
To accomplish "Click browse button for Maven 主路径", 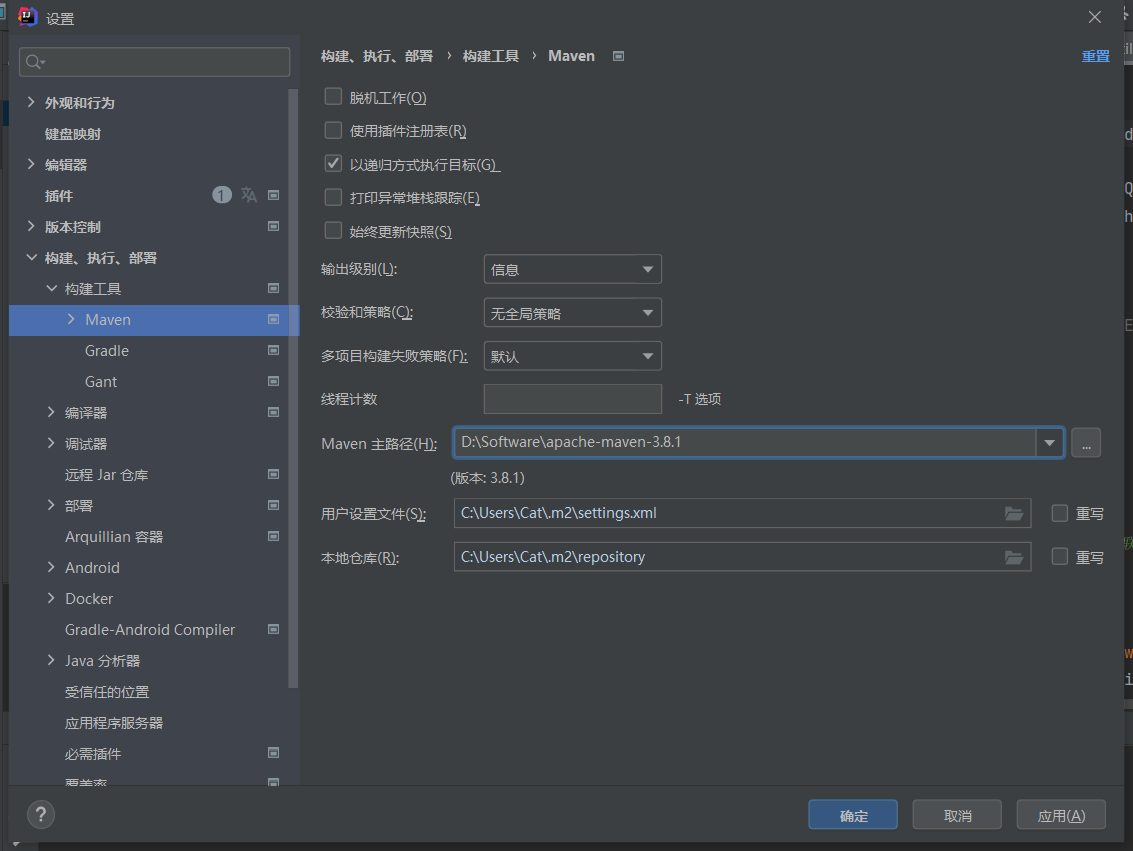I will tap(1086, 442).
